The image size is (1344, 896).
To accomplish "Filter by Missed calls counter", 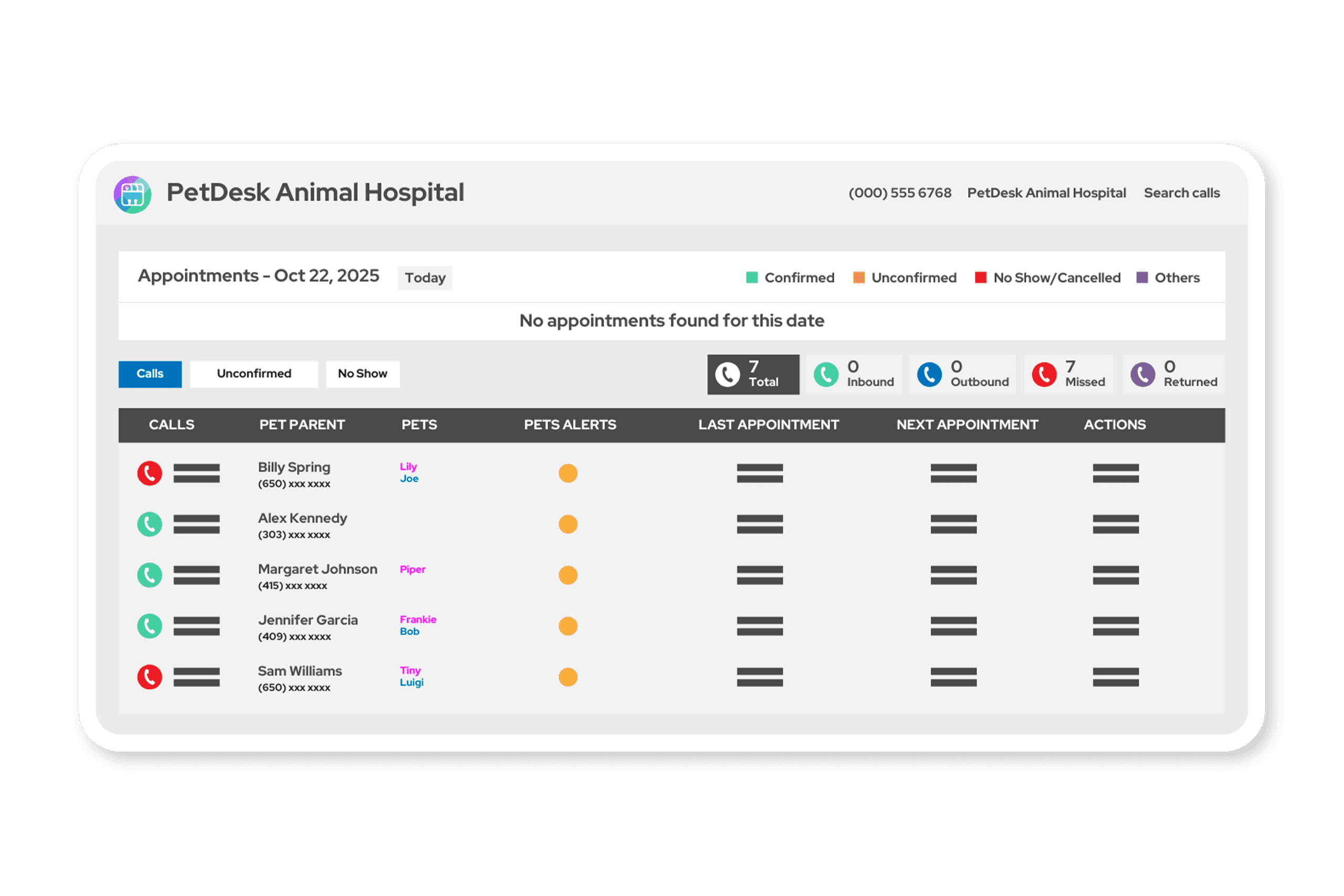I will click(1068, 375).
